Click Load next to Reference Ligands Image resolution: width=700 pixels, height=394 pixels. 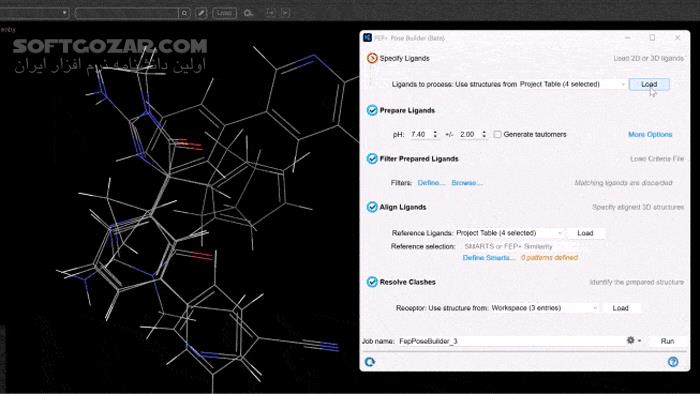pyautogui.click(x=585, y=233)
